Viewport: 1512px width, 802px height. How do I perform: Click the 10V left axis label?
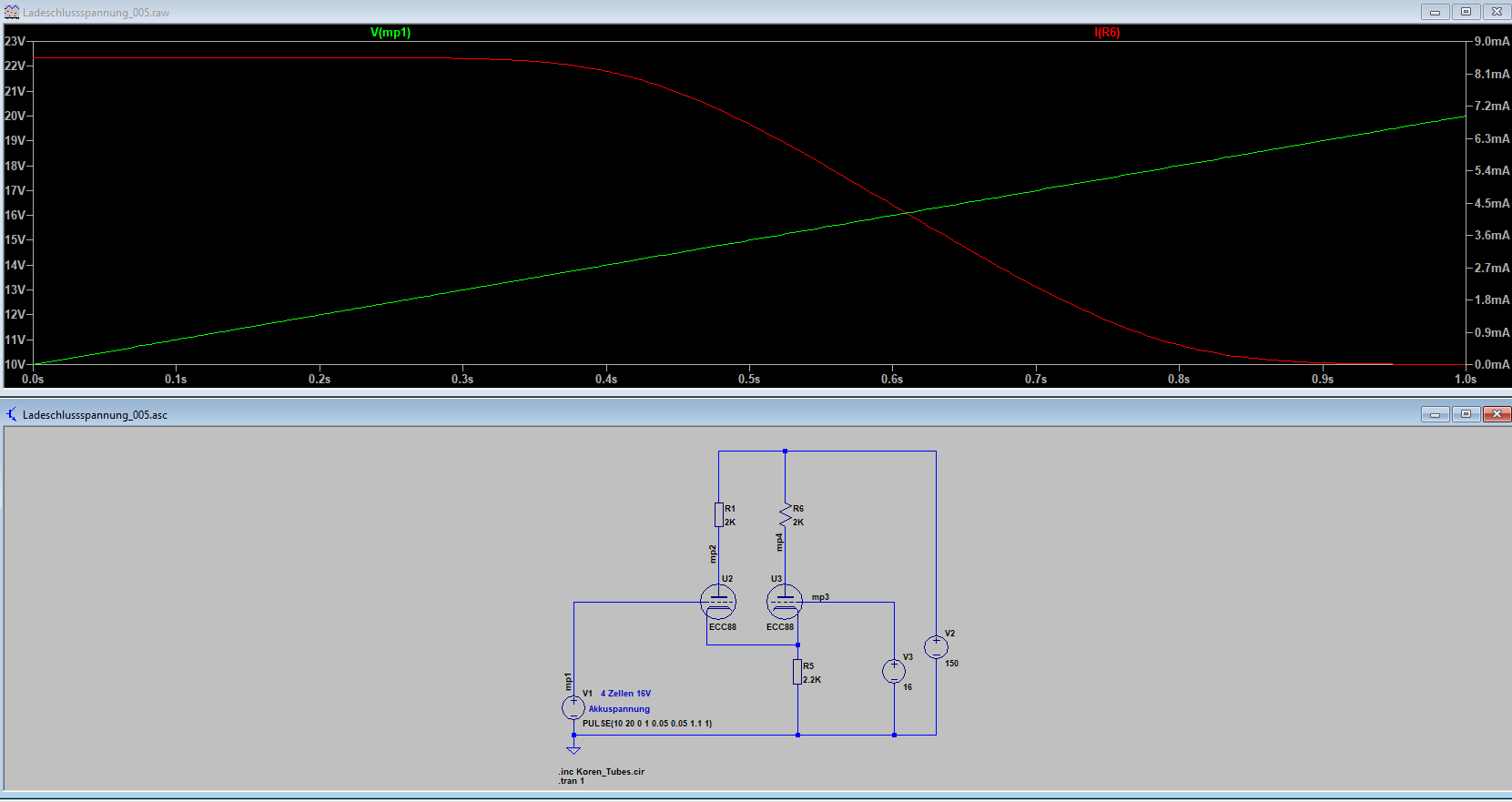15,364
